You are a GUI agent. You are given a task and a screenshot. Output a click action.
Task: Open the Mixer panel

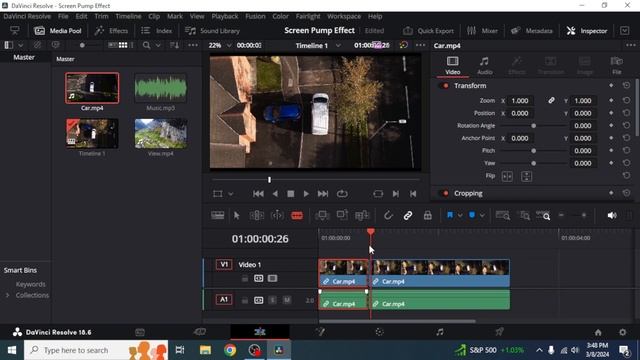click(482, 31)
